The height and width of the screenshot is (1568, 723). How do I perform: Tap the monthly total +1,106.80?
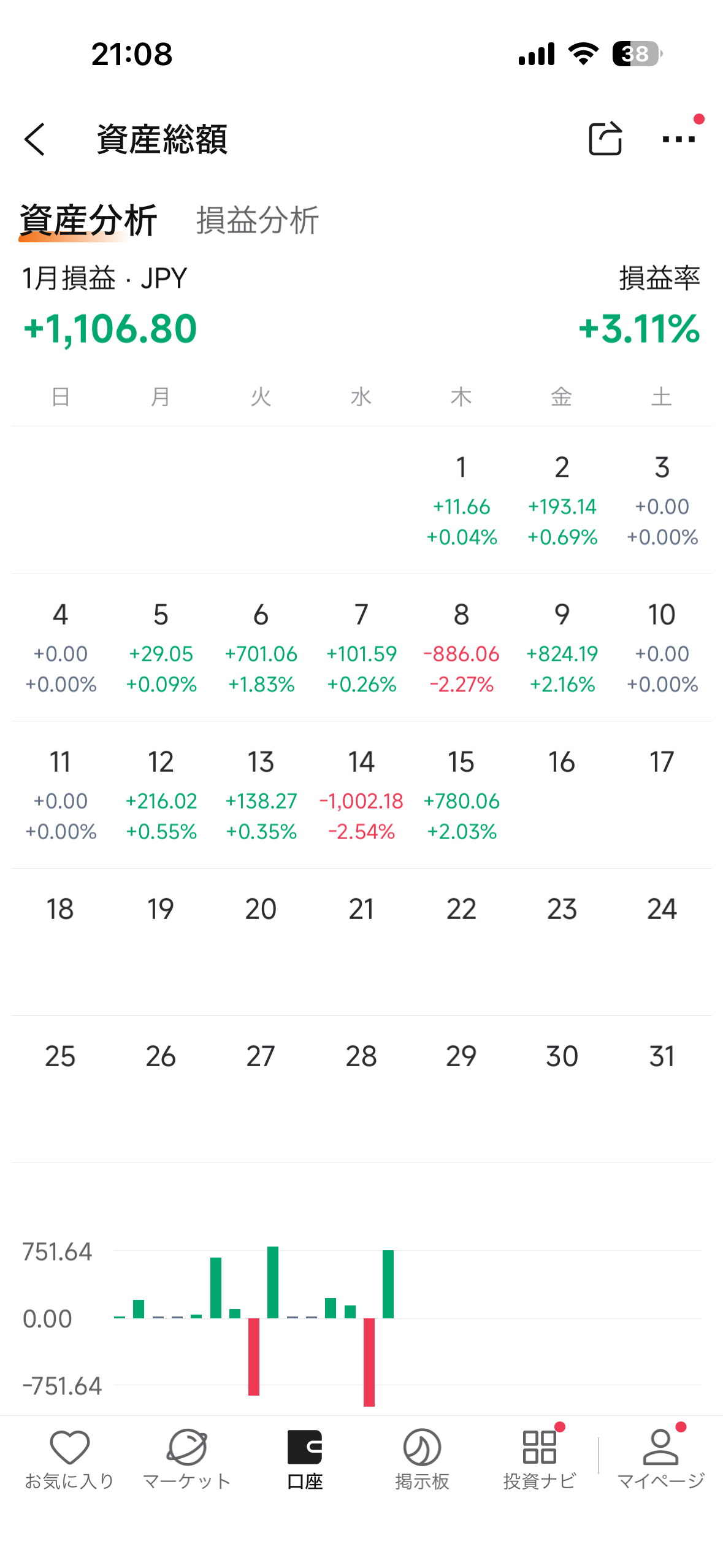click(110, 329)
